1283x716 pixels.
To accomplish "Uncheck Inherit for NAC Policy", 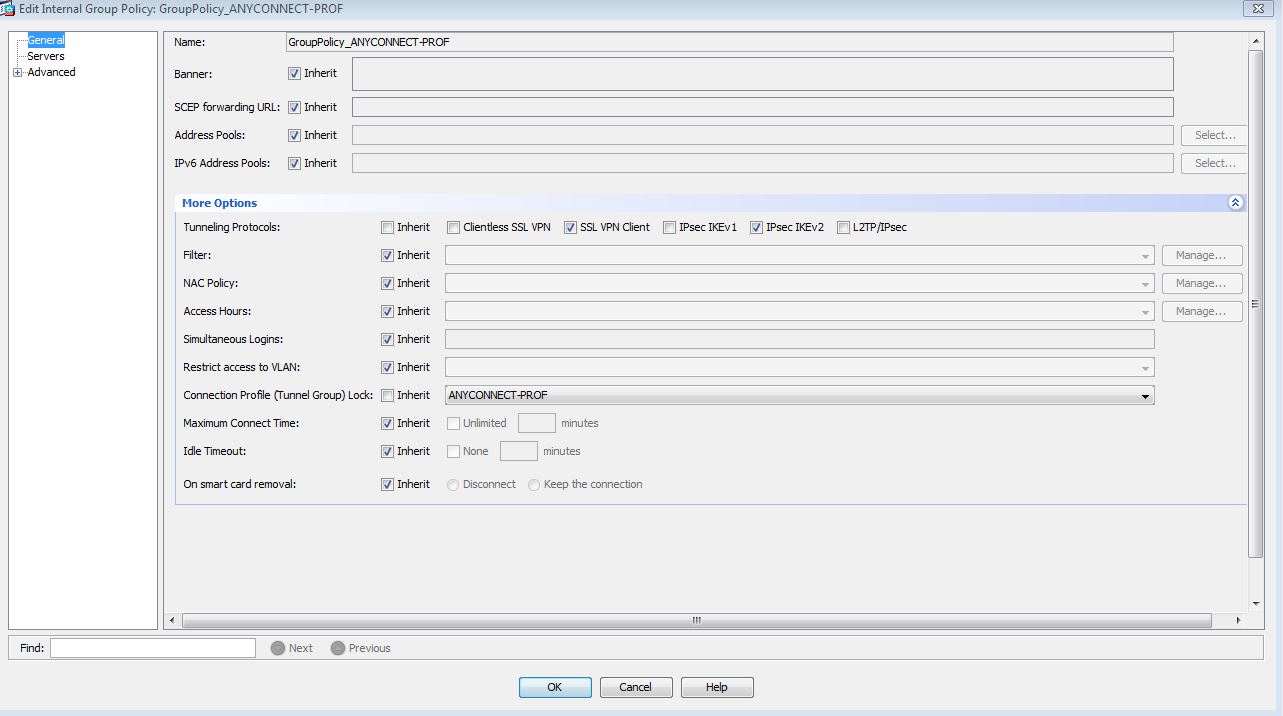I will [x=387, y=283].
